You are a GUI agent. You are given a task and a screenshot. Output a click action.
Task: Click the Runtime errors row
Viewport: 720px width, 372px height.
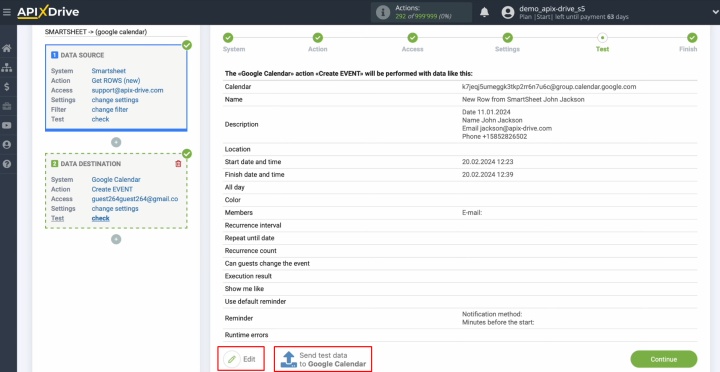tap(460, 335)
